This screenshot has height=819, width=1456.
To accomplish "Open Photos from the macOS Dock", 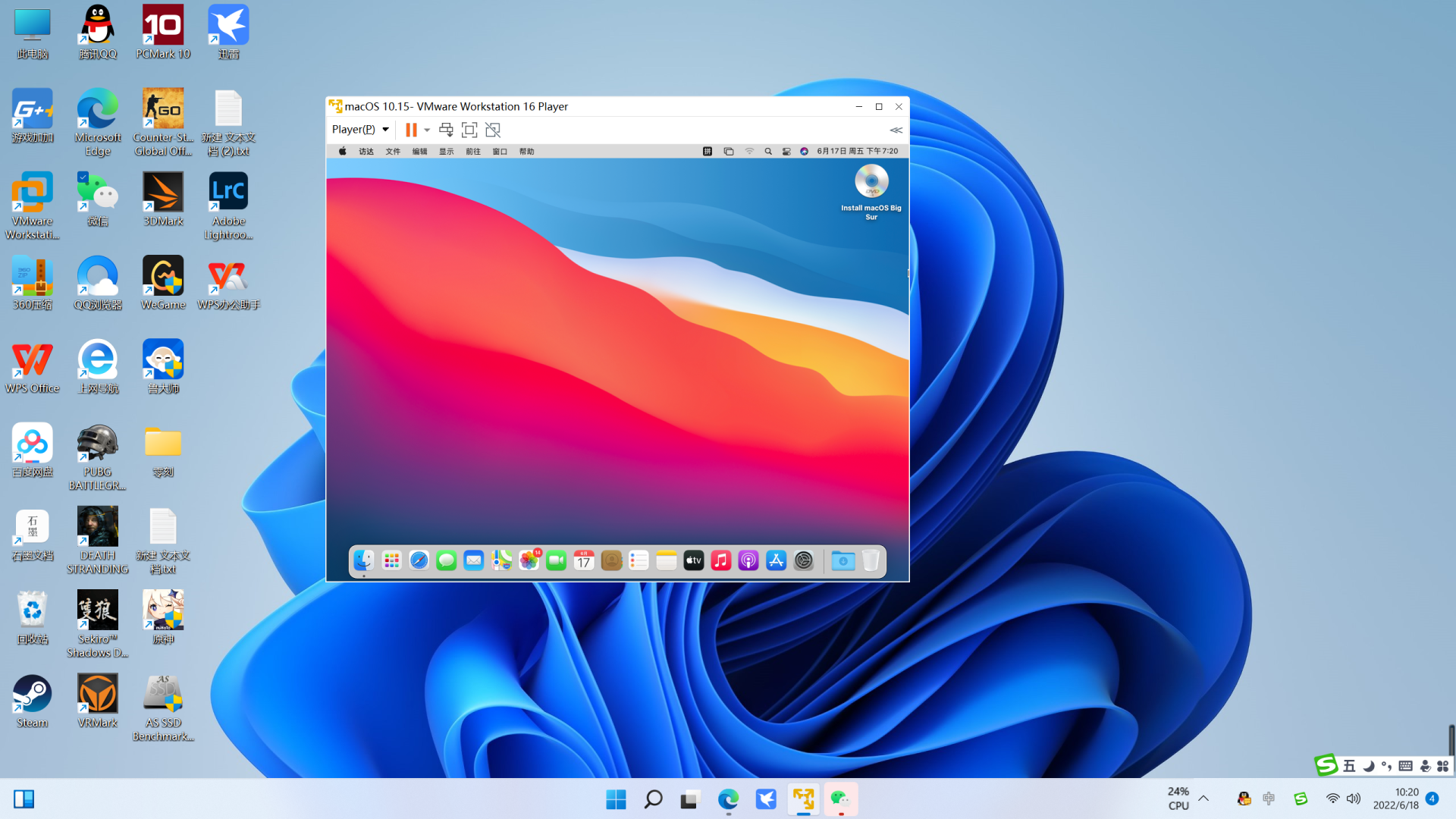I will tap(529, 561).
